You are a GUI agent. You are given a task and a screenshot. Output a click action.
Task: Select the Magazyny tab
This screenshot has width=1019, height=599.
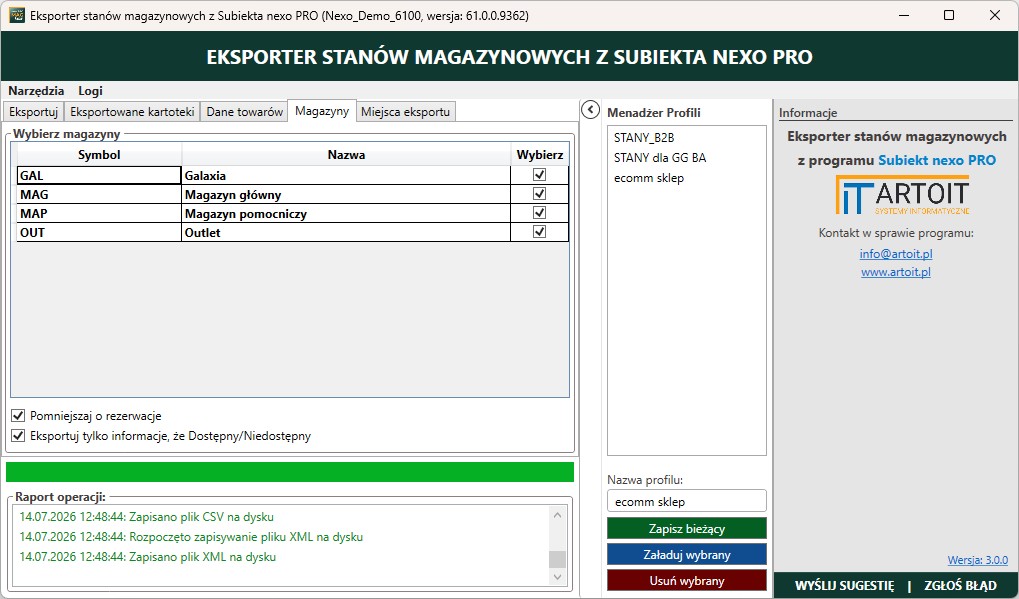(322, 111)
